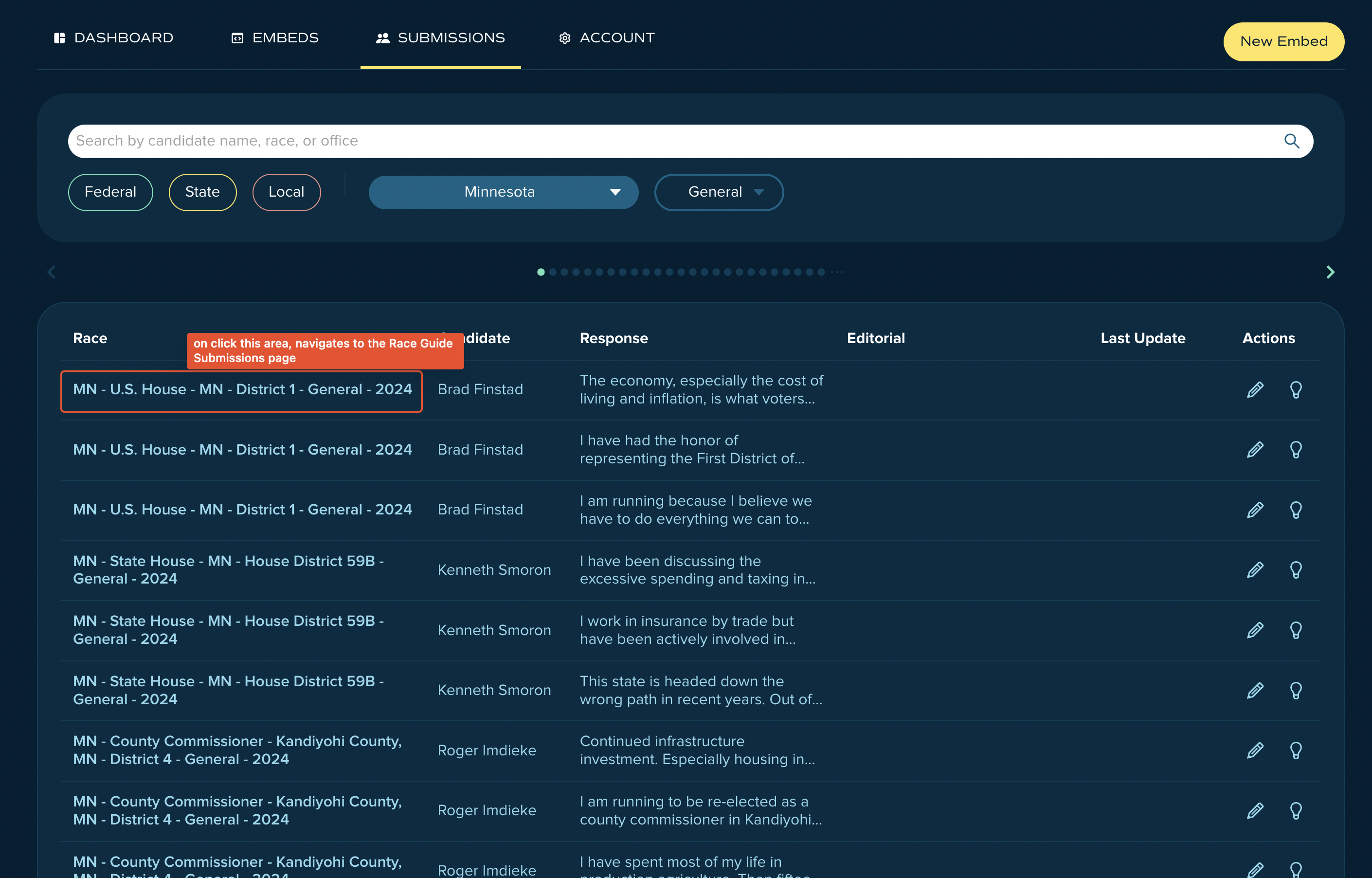Go to previous page with left chevron
The image size is (1372, 878).
coord(51,272)
